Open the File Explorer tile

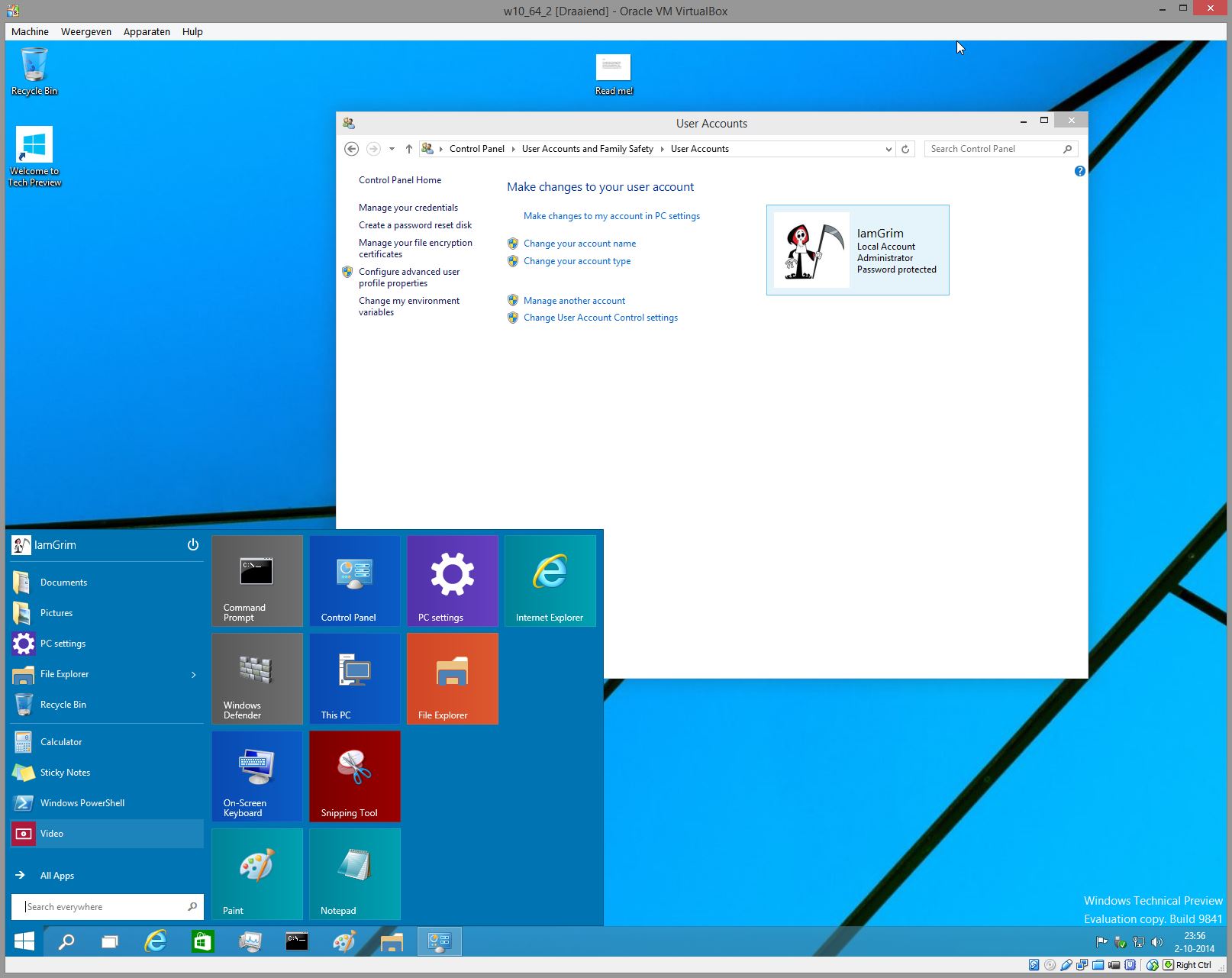click(453, 679)
